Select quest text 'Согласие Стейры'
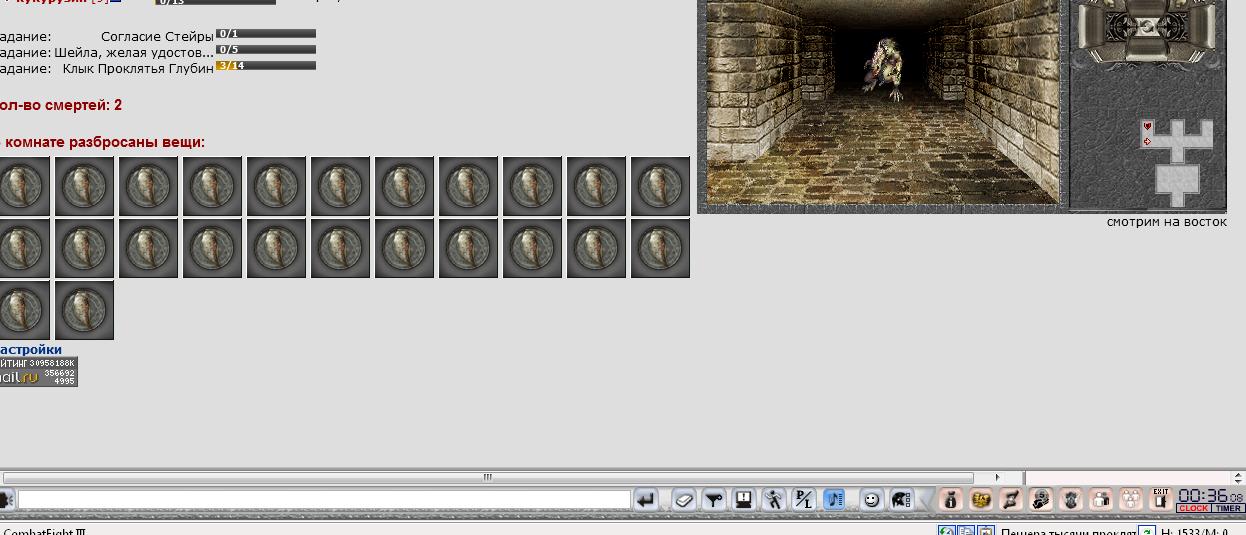1246x535 pixels. click(x=157, y=36)
